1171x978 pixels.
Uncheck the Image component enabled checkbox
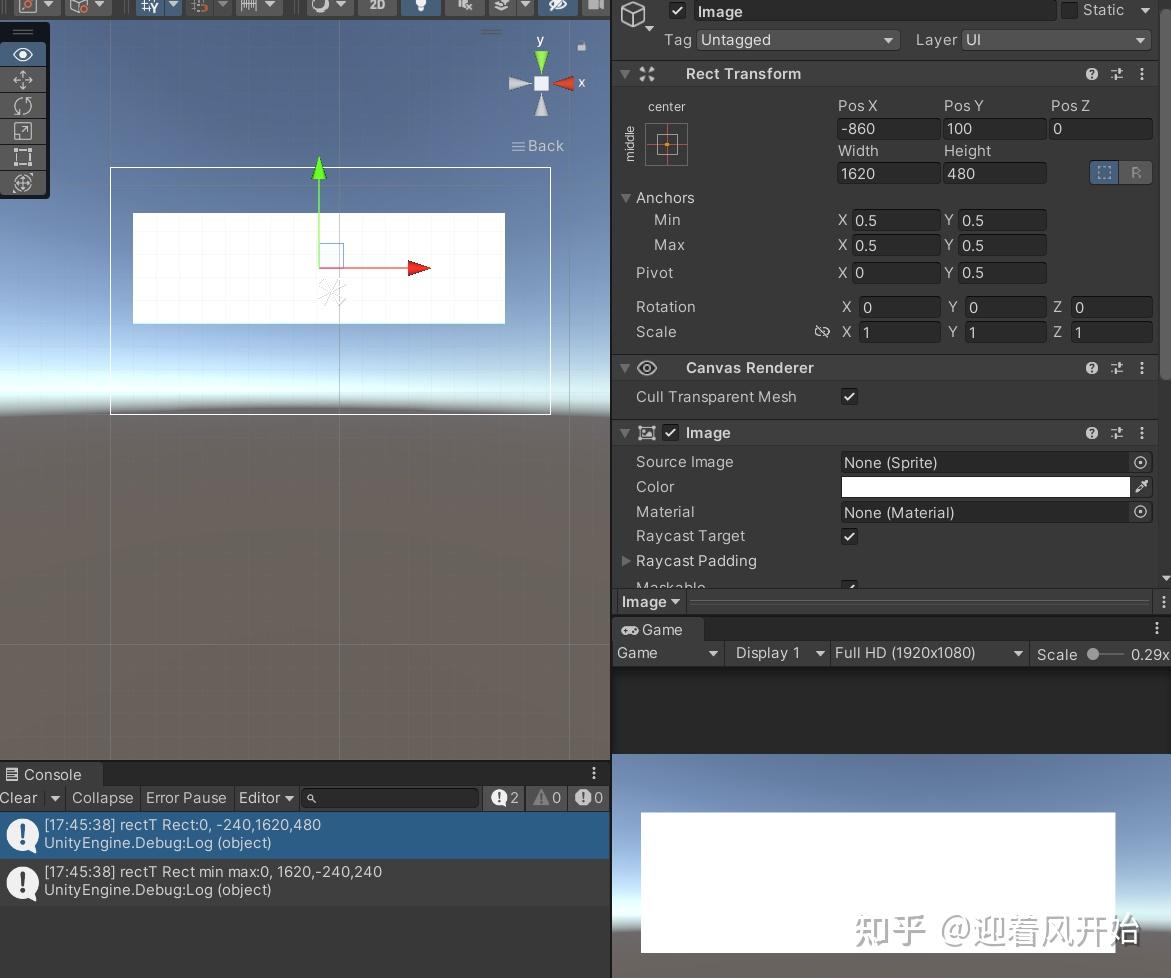[x=670, y=432]
